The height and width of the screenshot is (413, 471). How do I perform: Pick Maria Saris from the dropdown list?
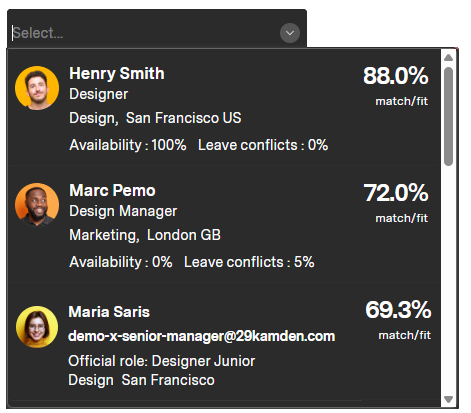pyautogui.click(x=224, y=342)
